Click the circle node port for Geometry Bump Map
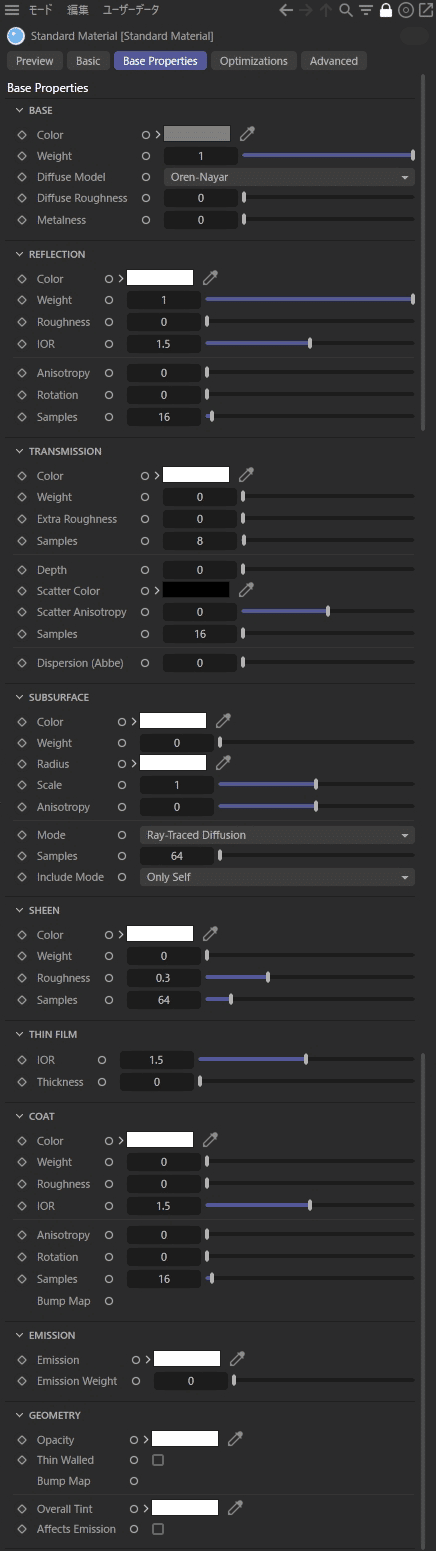This screenshot has width=436, height=1551. pyautogui.click(x=135, y=1481)
